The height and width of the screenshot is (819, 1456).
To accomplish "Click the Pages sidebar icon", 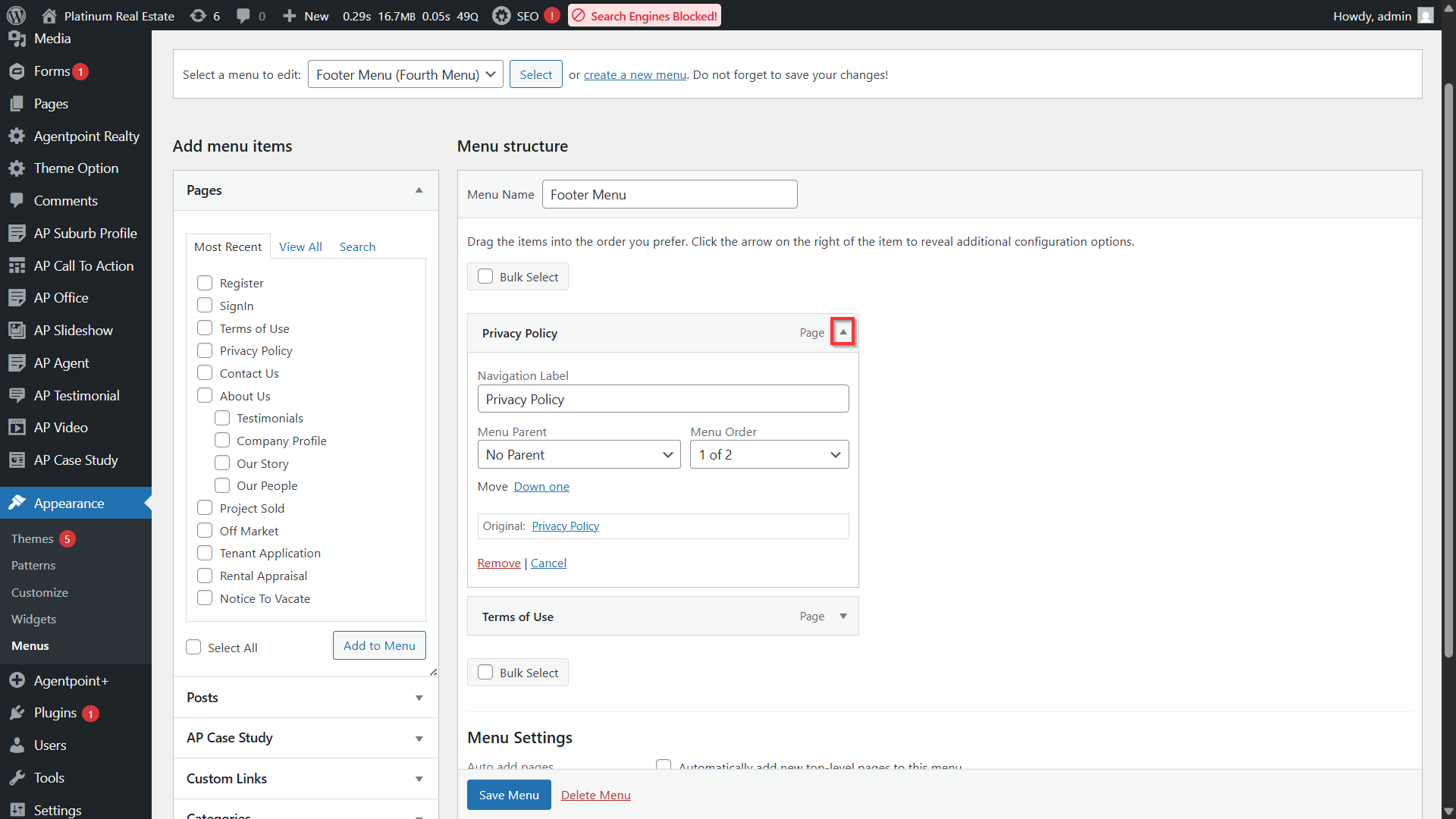I will 17,104.
